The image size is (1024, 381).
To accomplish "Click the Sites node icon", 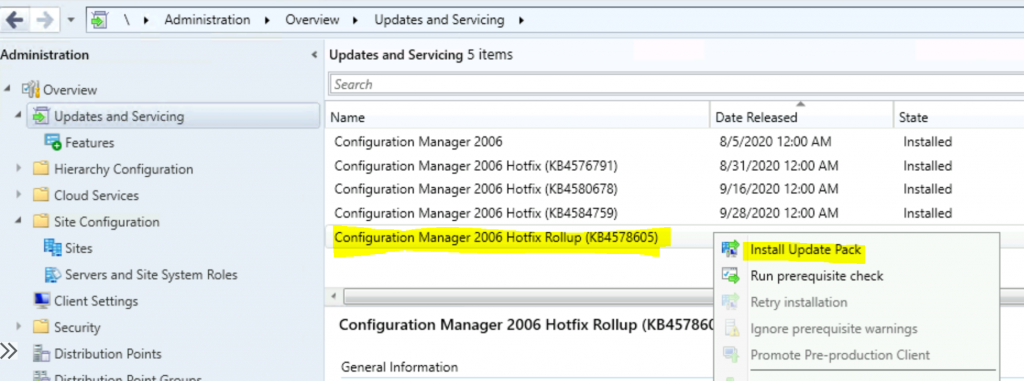I will pyautogui.click(x=52, y=248).
